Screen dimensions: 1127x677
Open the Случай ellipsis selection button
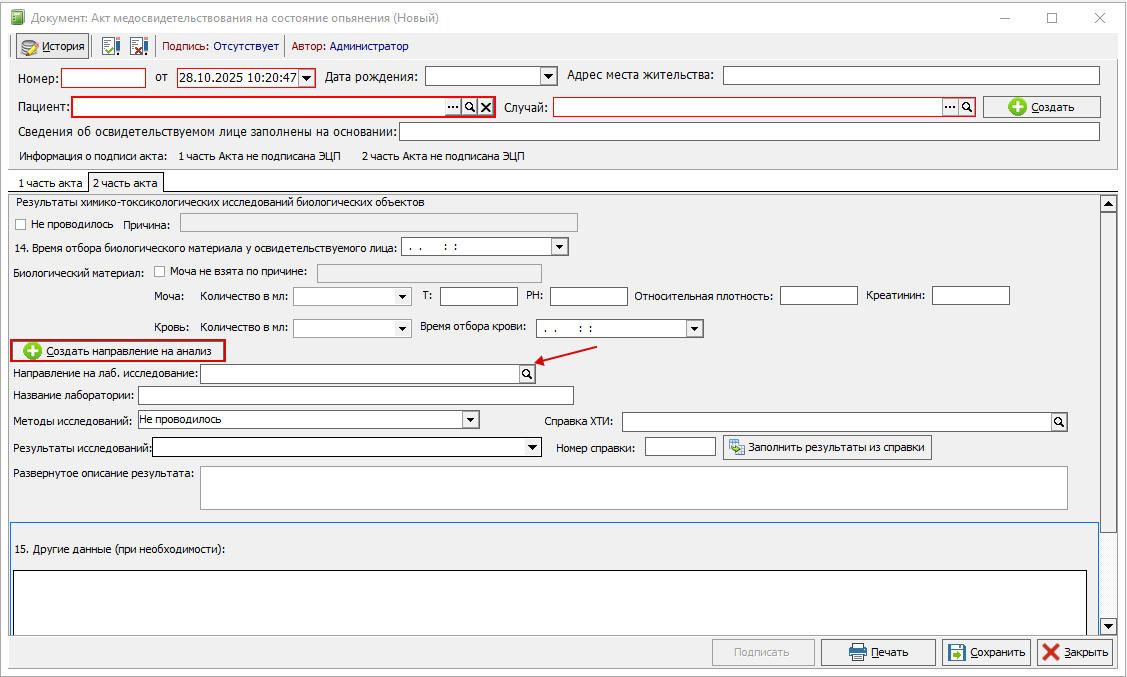click(x=949, y=107)
